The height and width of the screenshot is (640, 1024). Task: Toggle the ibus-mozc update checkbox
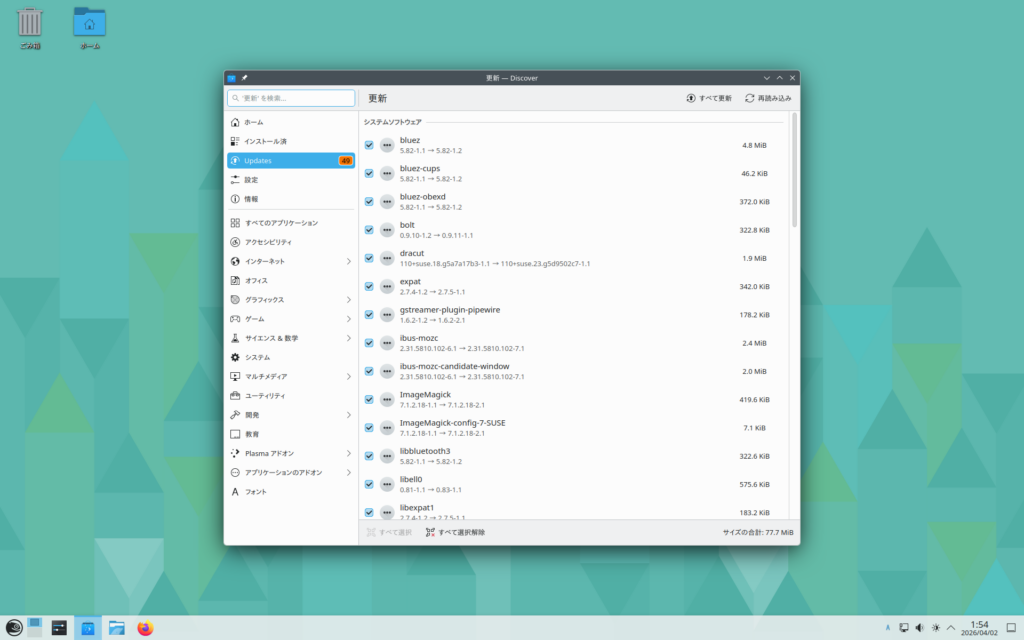pyautogui.click(x=369, y=343)
